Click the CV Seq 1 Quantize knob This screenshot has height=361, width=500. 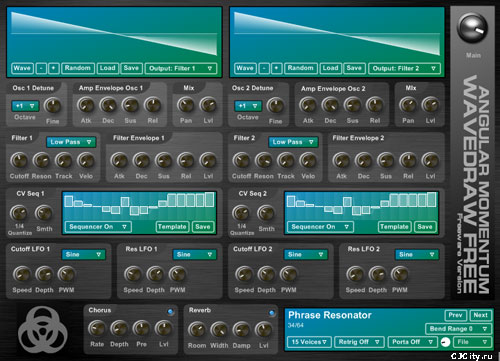point(19,213)
